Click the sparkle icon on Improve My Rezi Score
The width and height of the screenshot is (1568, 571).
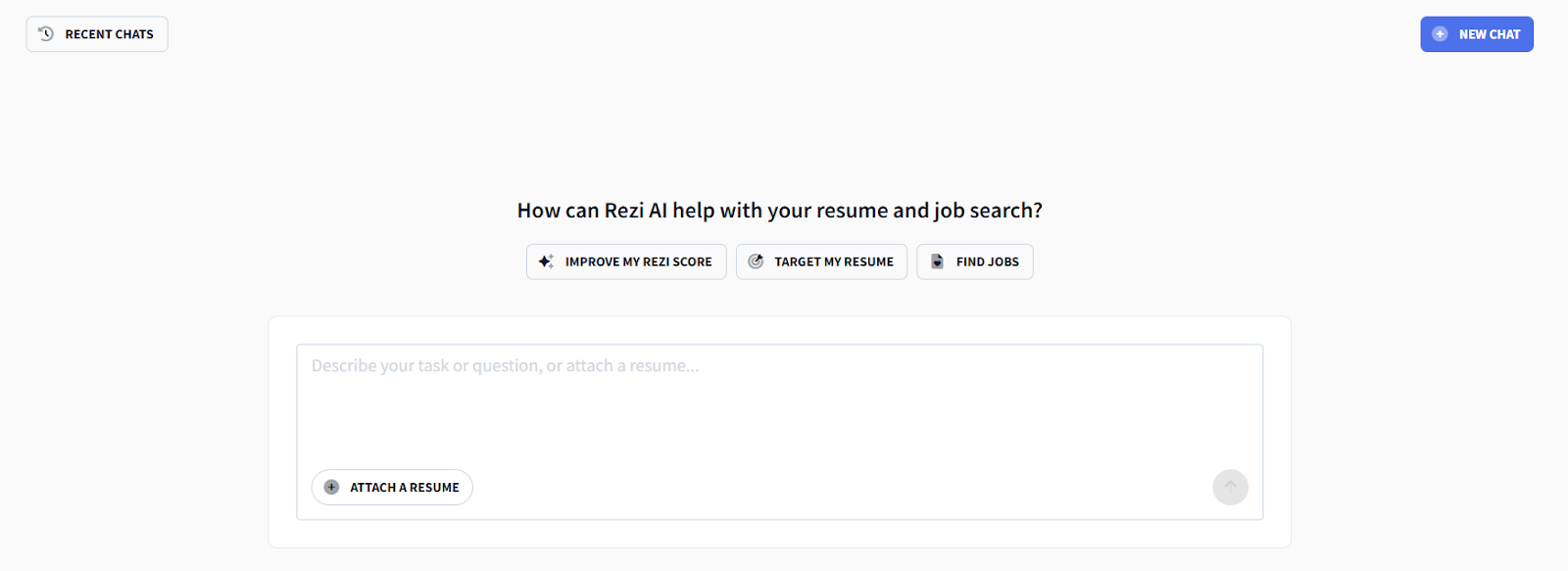click(546, 262)
